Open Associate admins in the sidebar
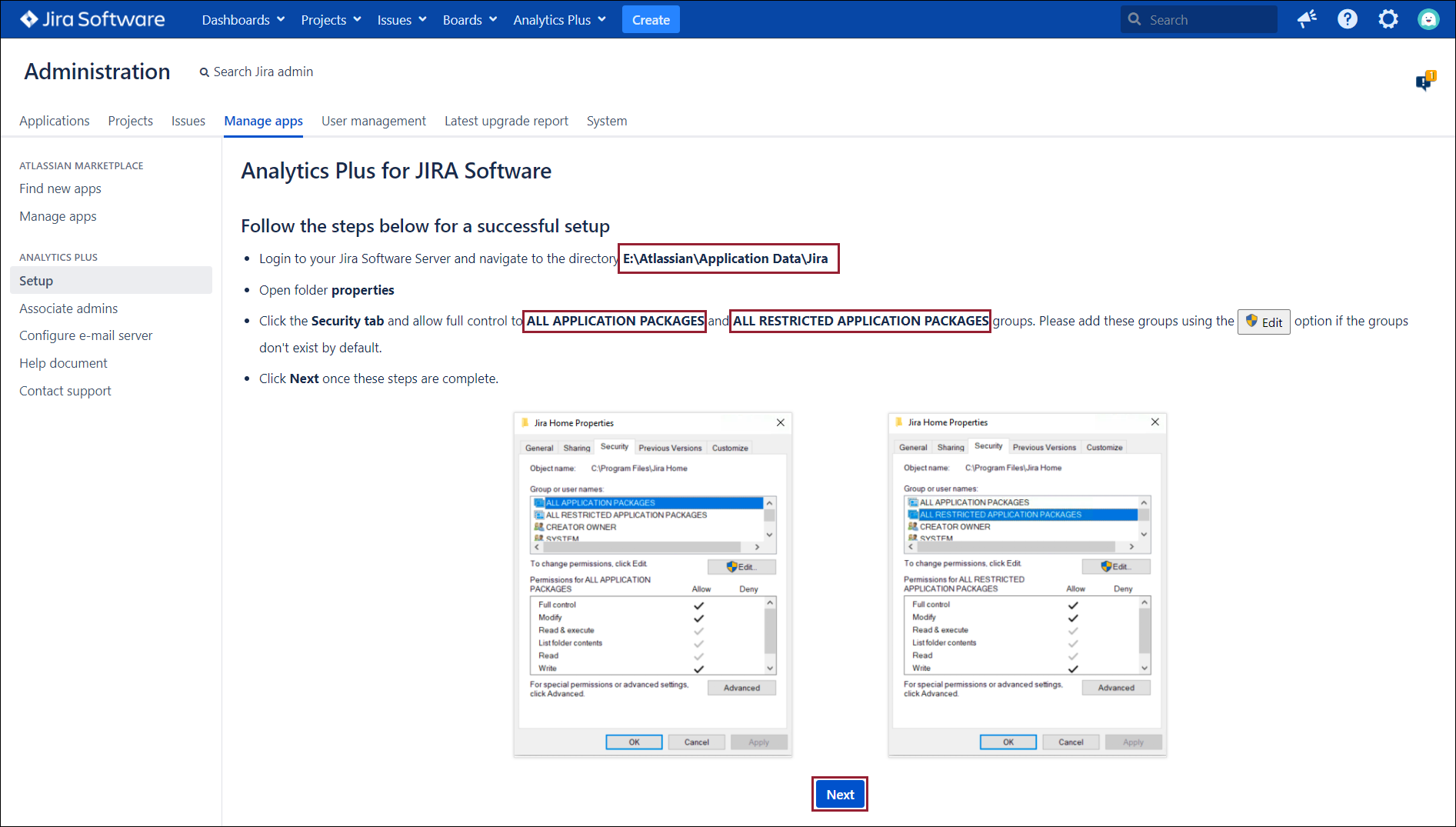This screenshot has width=1456, height=827. coord(68,308)
